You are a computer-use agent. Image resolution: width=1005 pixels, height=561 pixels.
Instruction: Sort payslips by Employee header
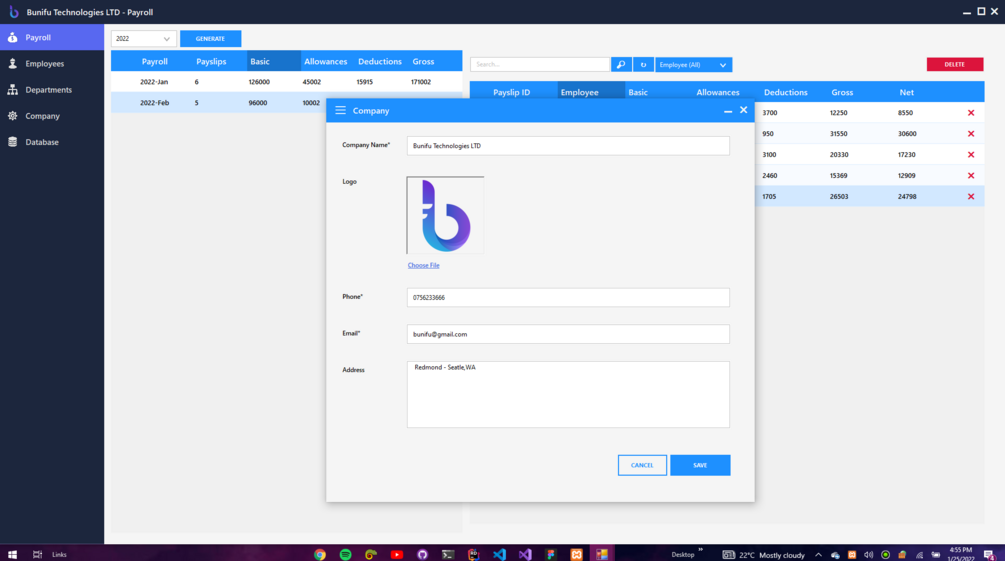pyautogui.click(x=579, y=92)
